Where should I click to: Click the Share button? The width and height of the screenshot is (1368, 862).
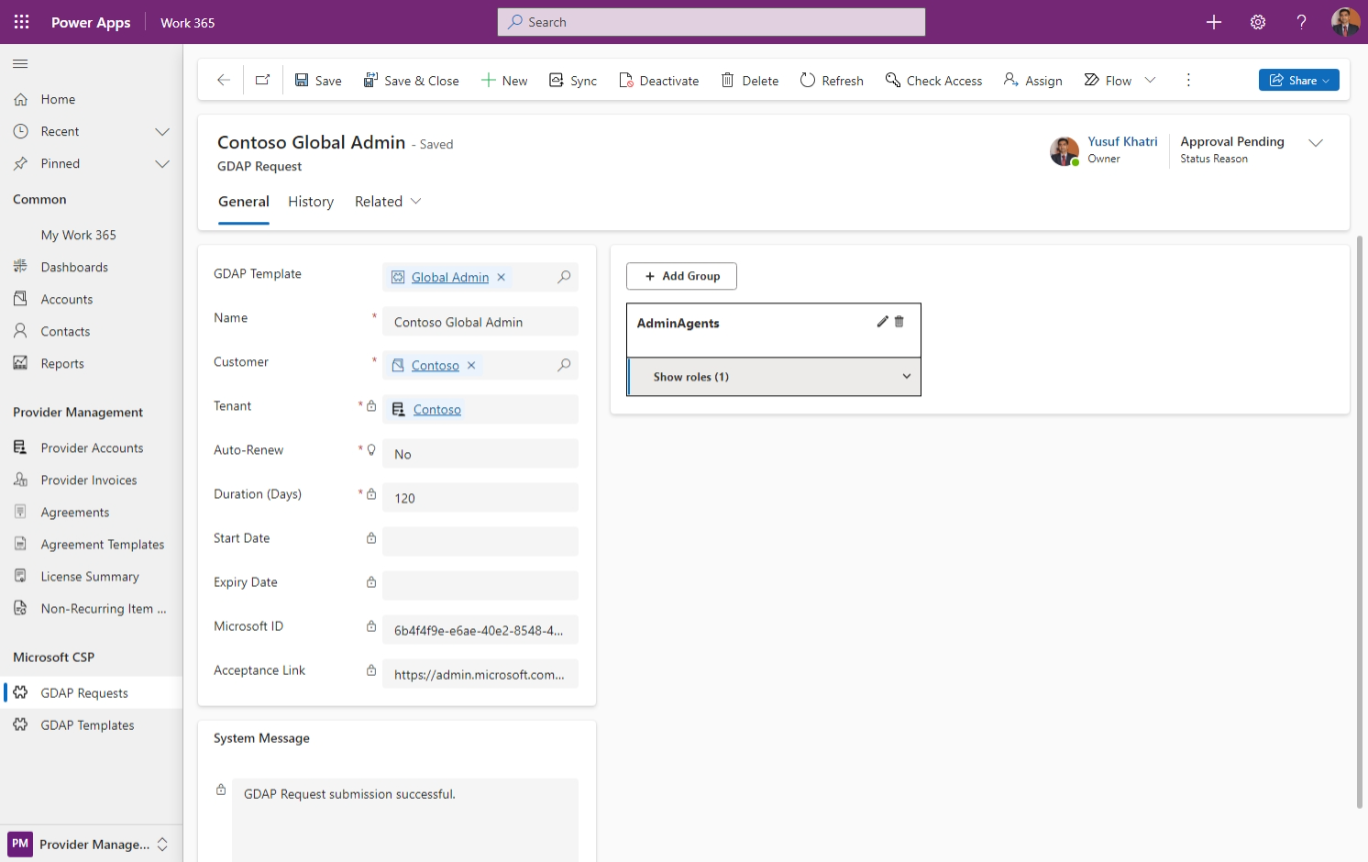point(1299,80)
